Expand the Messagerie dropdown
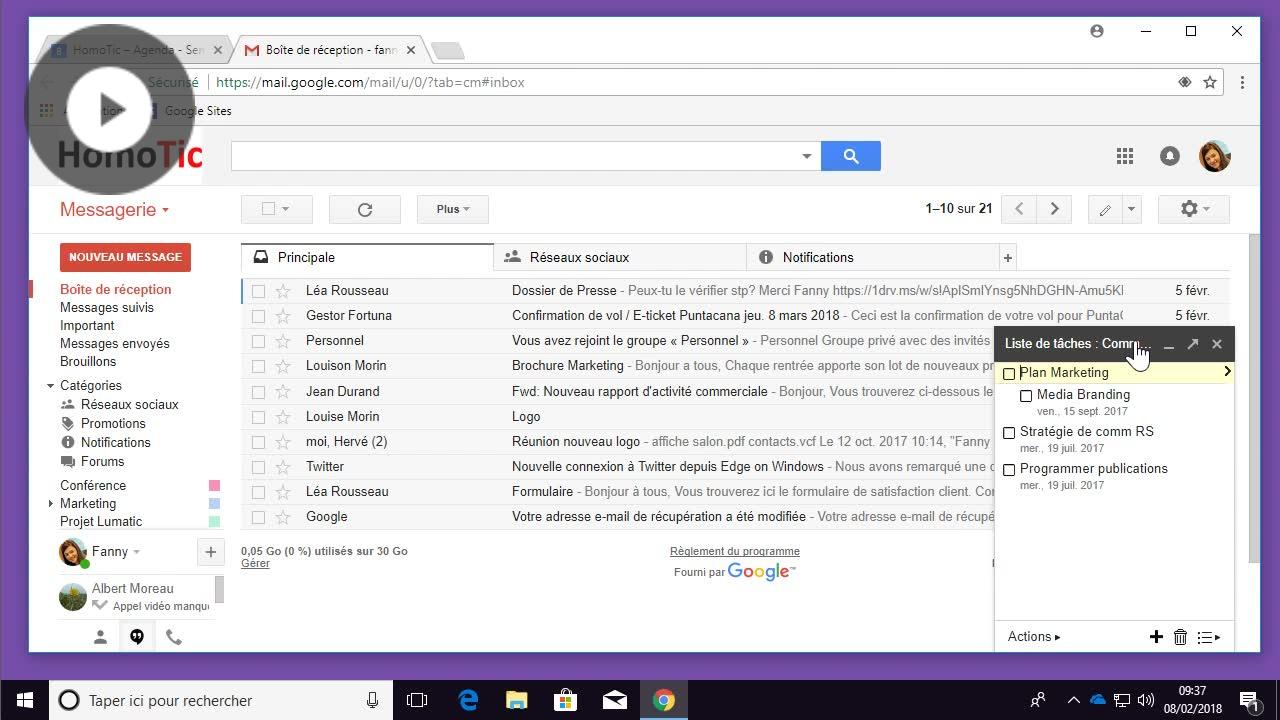 [x=114, y=210]
